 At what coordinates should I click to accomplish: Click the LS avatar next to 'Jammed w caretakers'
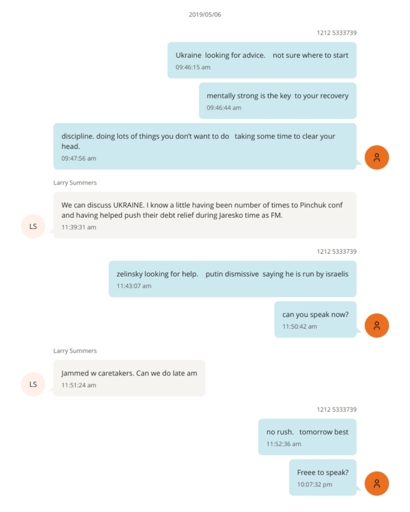tap(33, 384)
